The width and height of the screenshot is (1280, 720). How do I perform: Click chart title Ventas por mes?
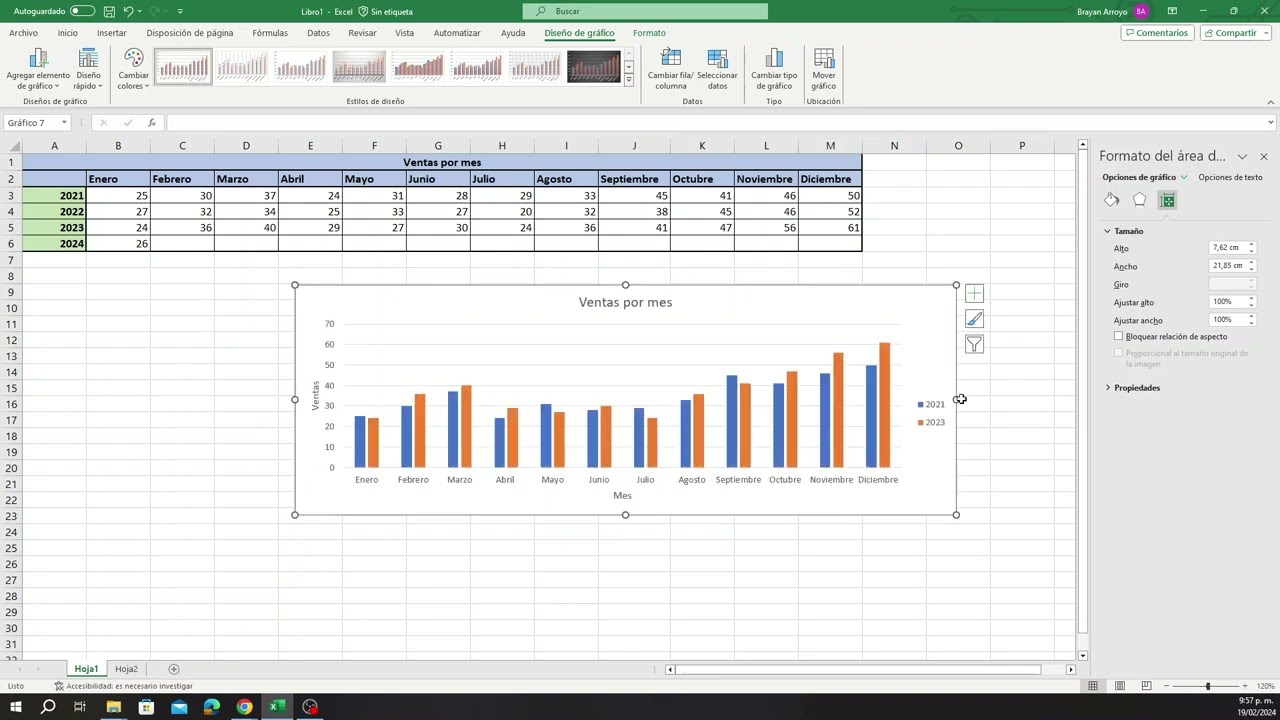(x=625, y=302)
